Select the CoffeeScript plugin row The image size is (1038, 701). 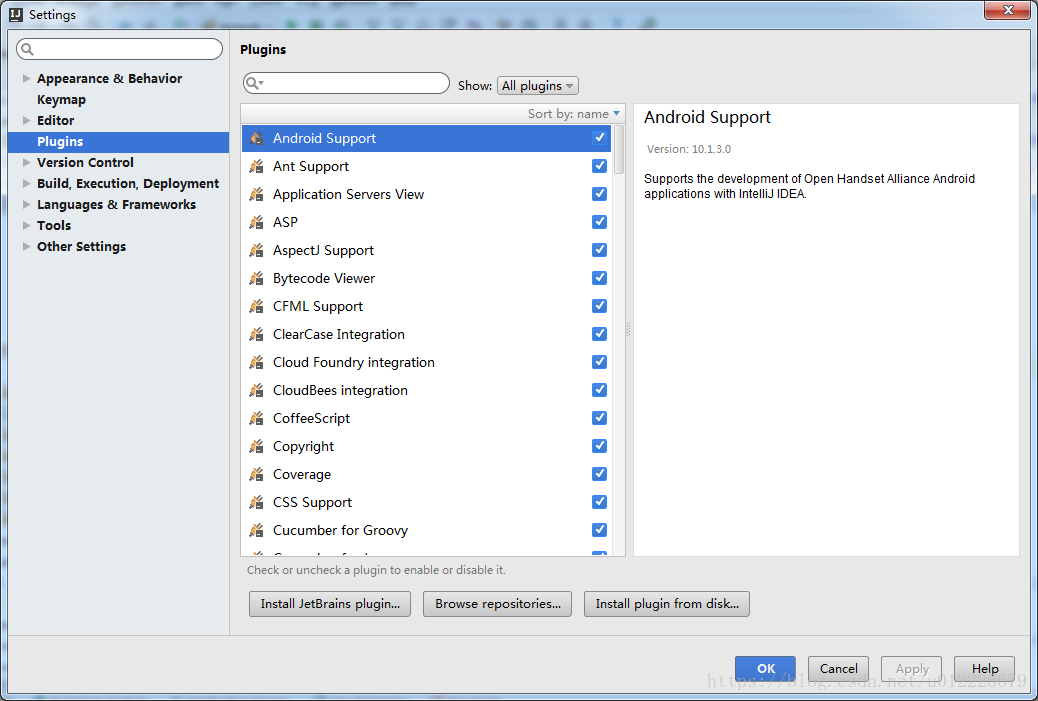point(427,418)
